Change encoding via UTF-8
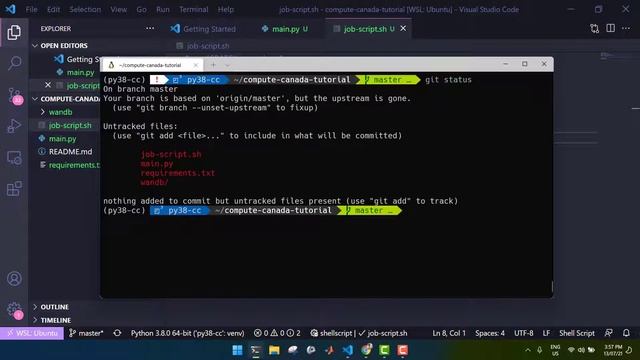The height and width of the screenshot is (360, 640). (x=524, y=333)
